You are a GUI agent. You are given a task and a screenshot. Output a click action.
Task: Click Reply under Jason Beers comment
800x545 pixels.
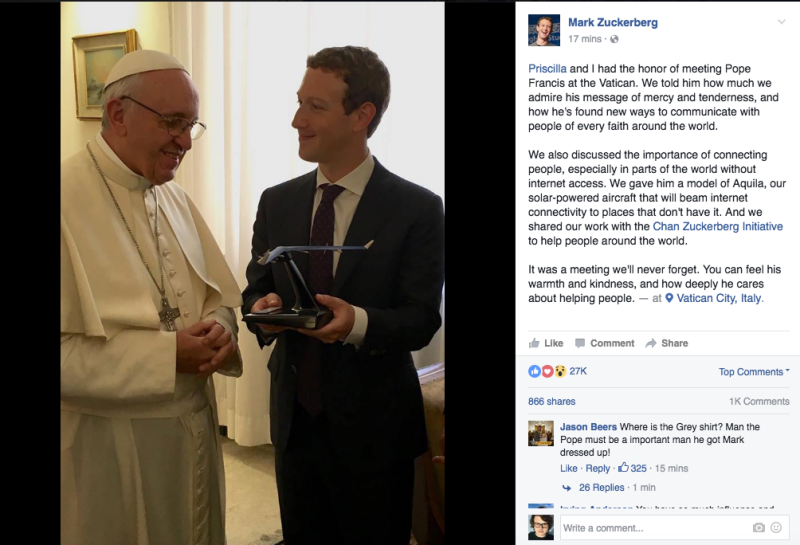(x=597, y=468)
